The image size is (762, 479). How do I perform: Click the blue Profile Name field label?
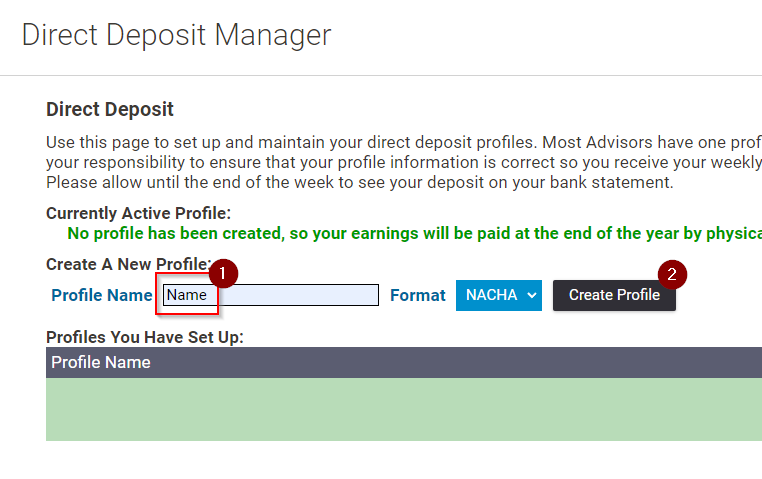coord(101,295)
